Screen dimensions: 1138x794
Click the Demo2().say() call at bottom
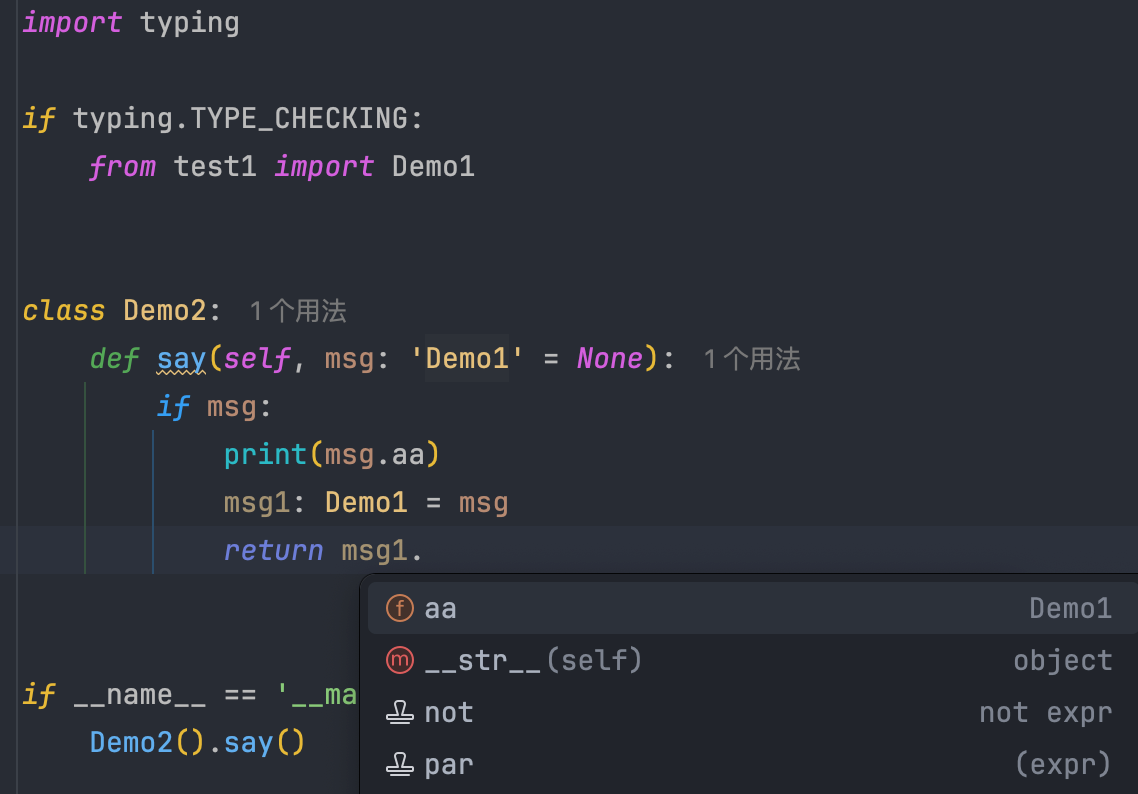coord(196,742)
